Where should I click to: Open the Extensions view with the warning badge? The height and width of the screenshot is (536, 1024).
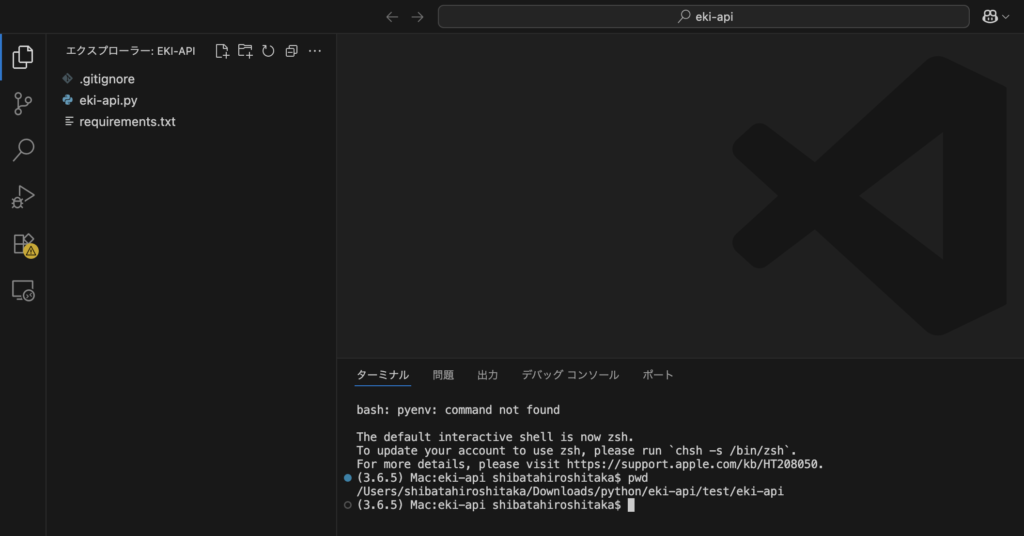(x=25, y=245)
